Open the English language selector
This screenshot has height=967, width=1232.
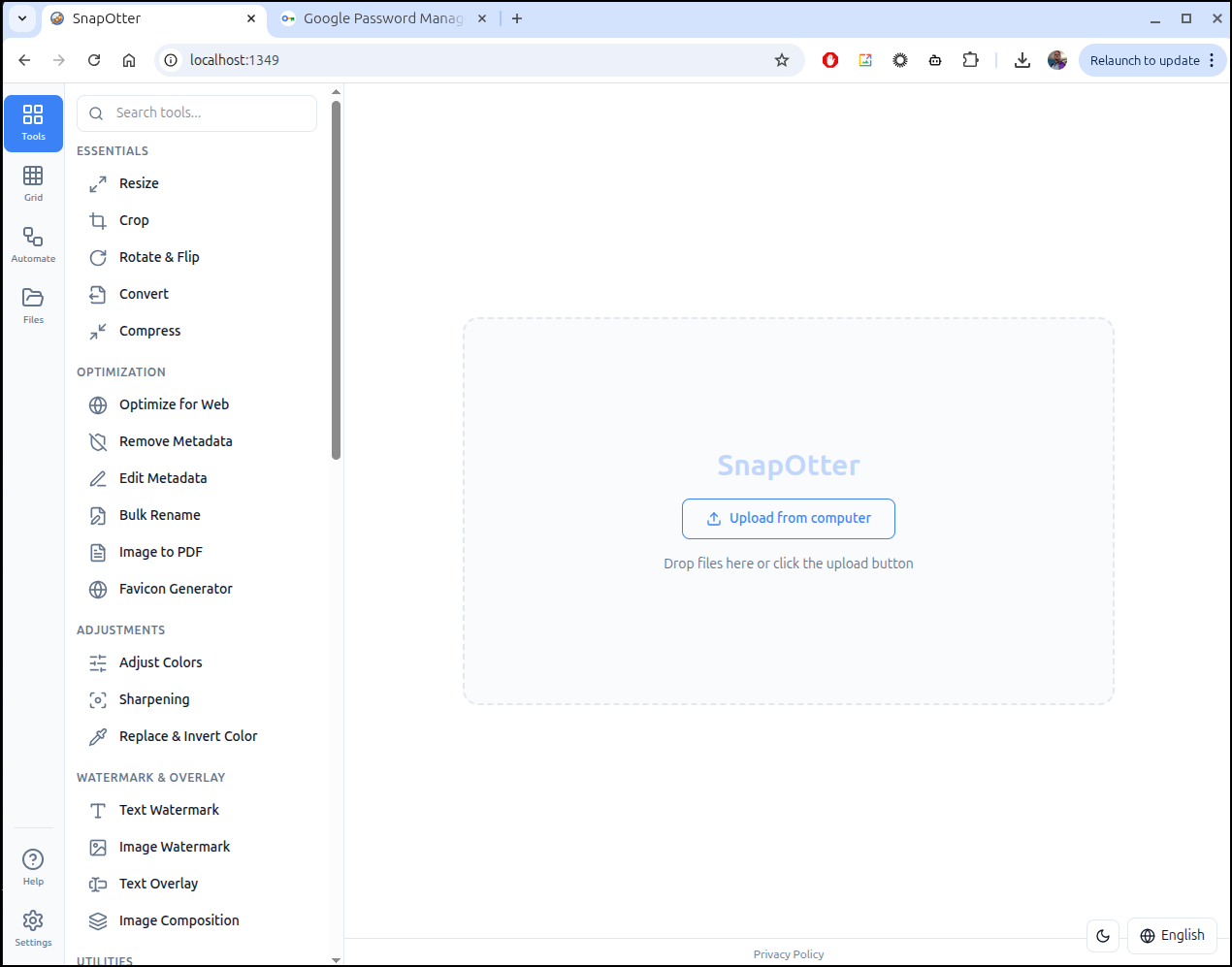1172,935
